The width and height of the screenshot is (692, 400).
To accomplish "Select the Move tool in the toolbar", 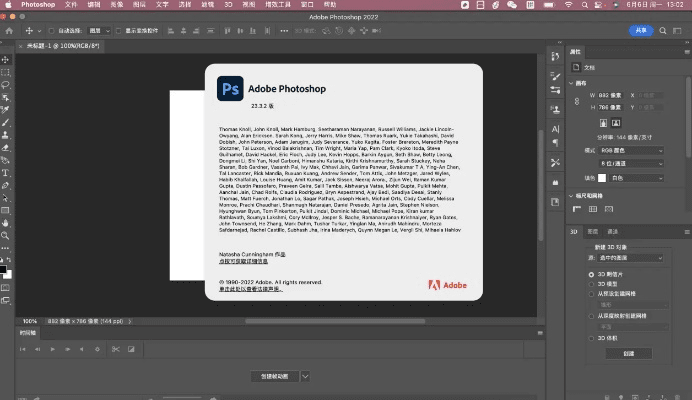I will 5,60.
